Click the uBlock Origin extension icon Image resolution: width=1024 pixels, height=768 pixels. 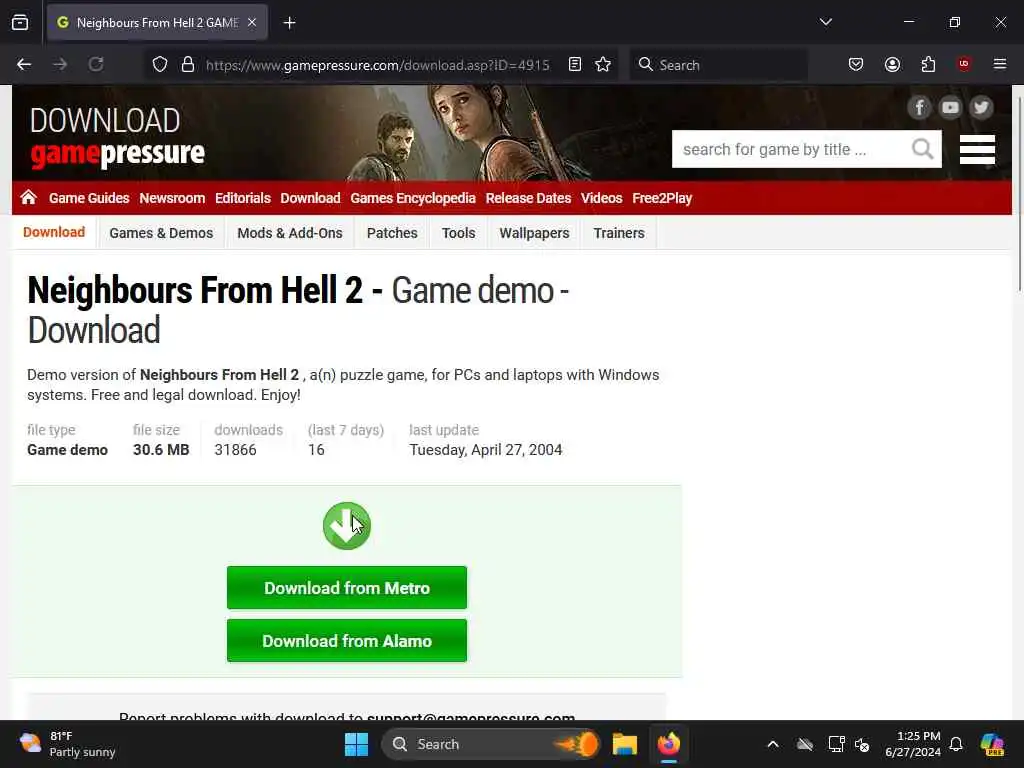[964, 64]
